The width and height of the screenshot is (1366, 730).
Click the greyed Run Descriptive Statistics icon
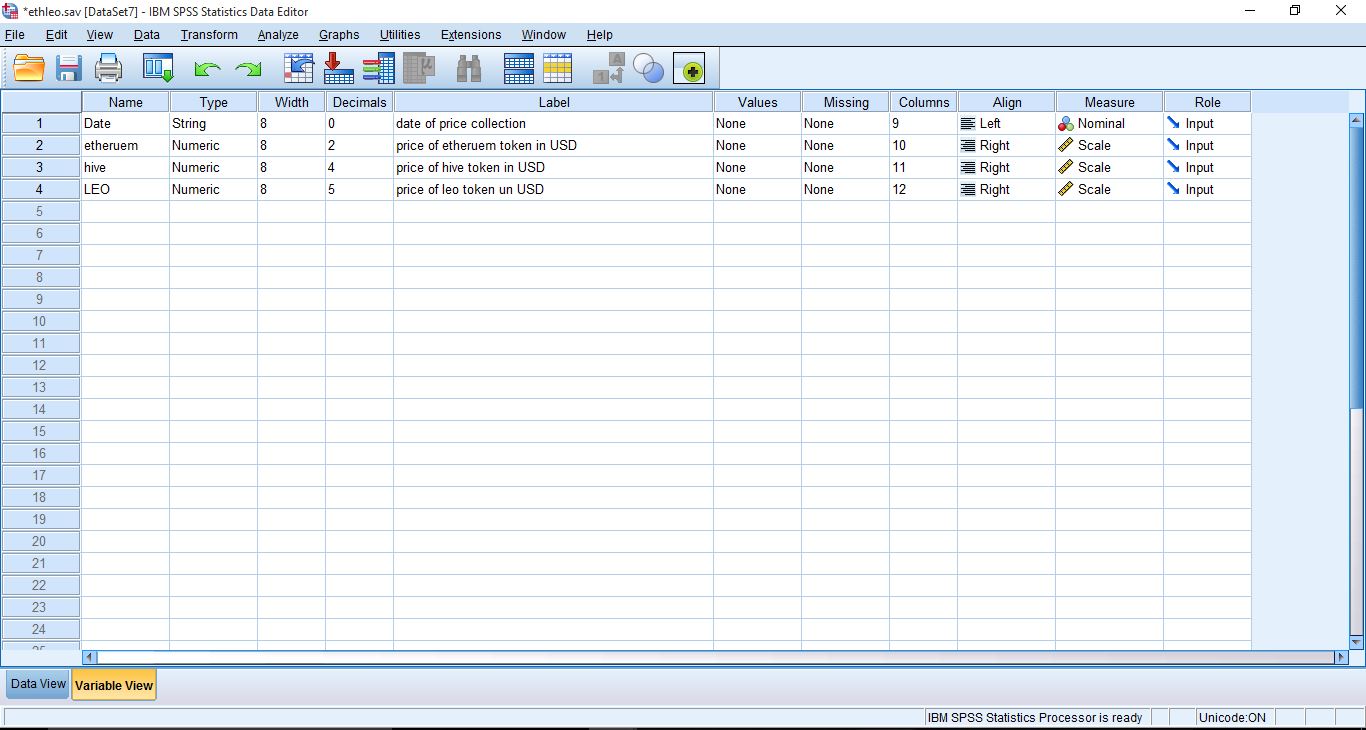(x=419, y=69)
